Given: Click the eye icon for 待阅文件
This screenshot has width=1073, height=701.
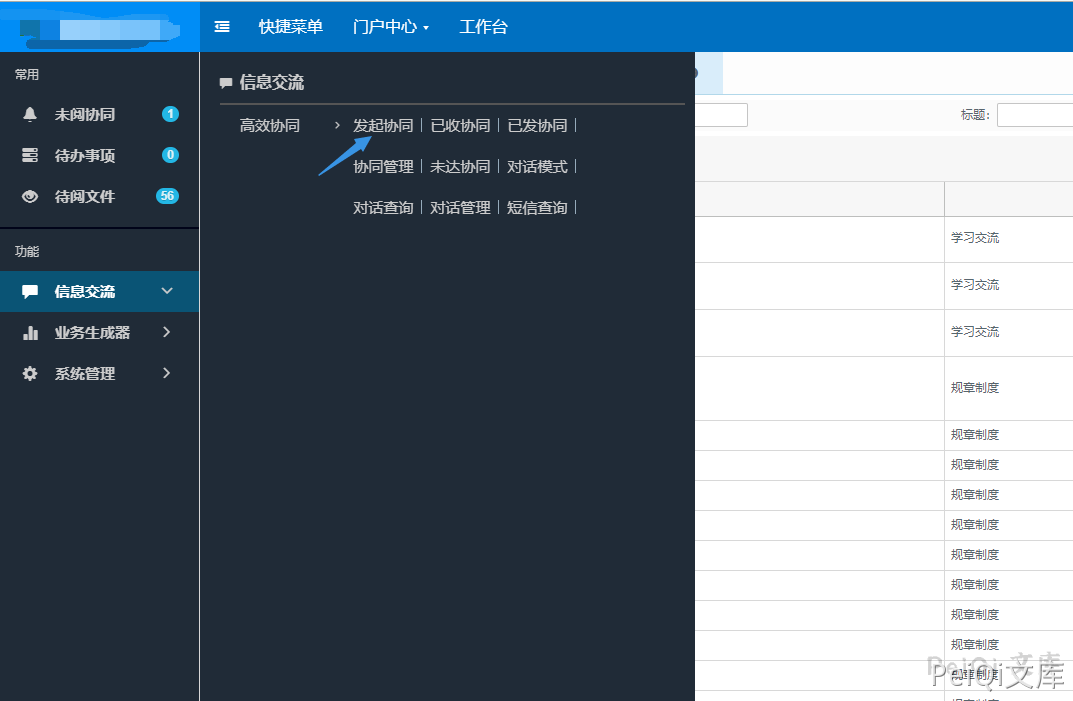Looking at the screenshot, I should (30, 197).
